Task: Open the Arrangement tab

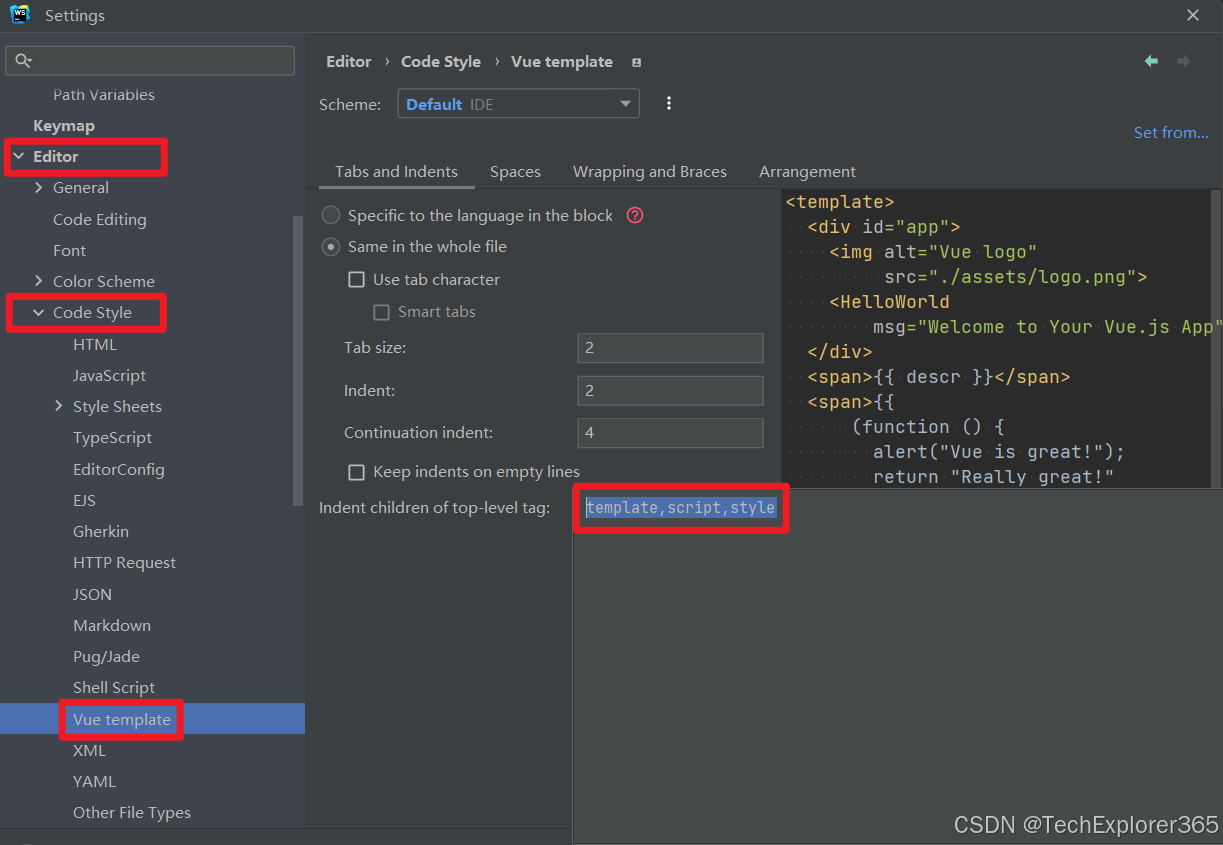Action: [x=807, y=172]
